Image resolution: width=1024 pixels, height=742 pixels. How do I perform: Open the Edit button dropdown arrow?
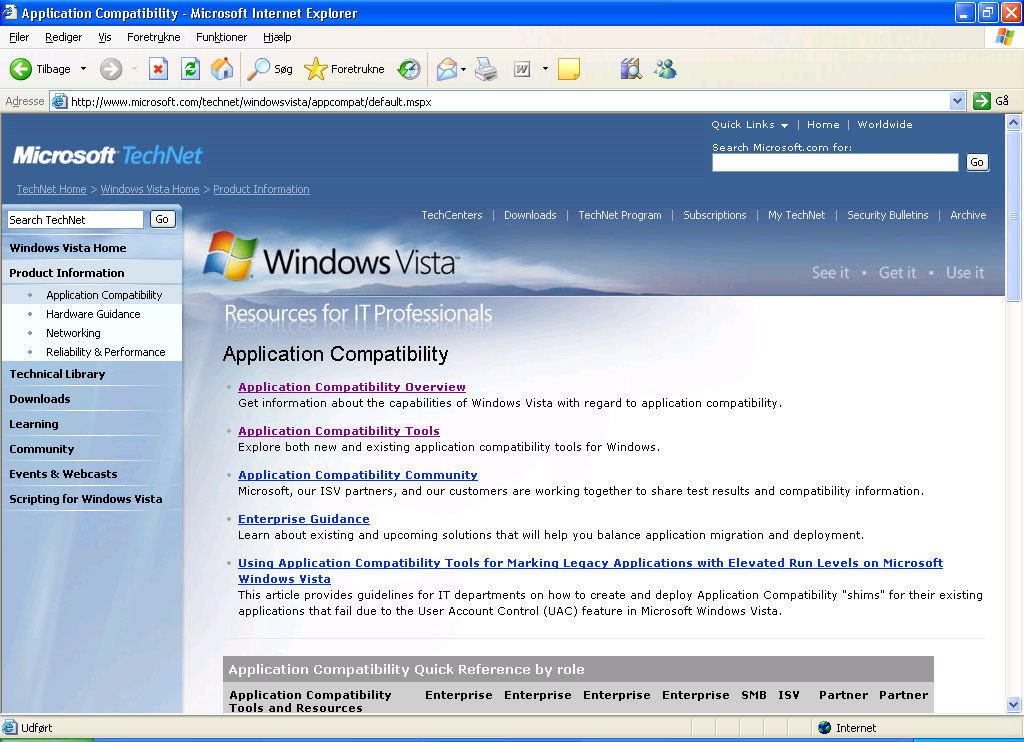(x=545, y=69)
